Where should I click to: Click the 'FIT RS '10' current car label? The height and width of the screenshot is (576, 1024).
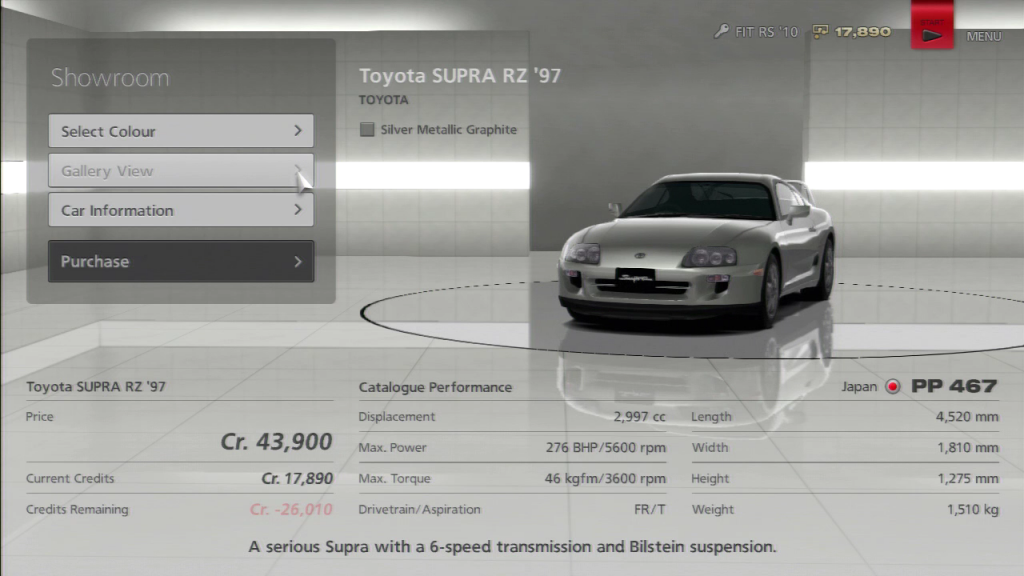point(767,32)
